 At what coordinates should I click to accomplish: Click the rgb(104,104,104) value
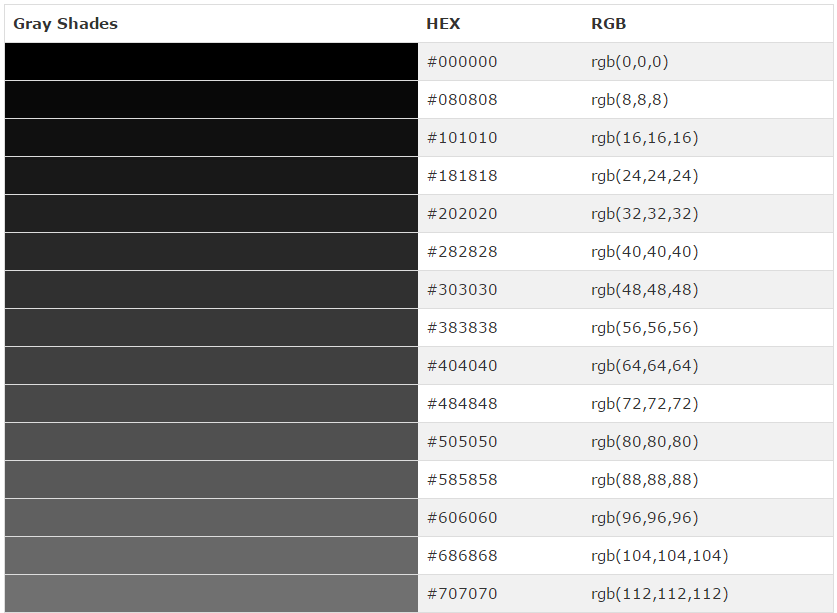point(659,556)
